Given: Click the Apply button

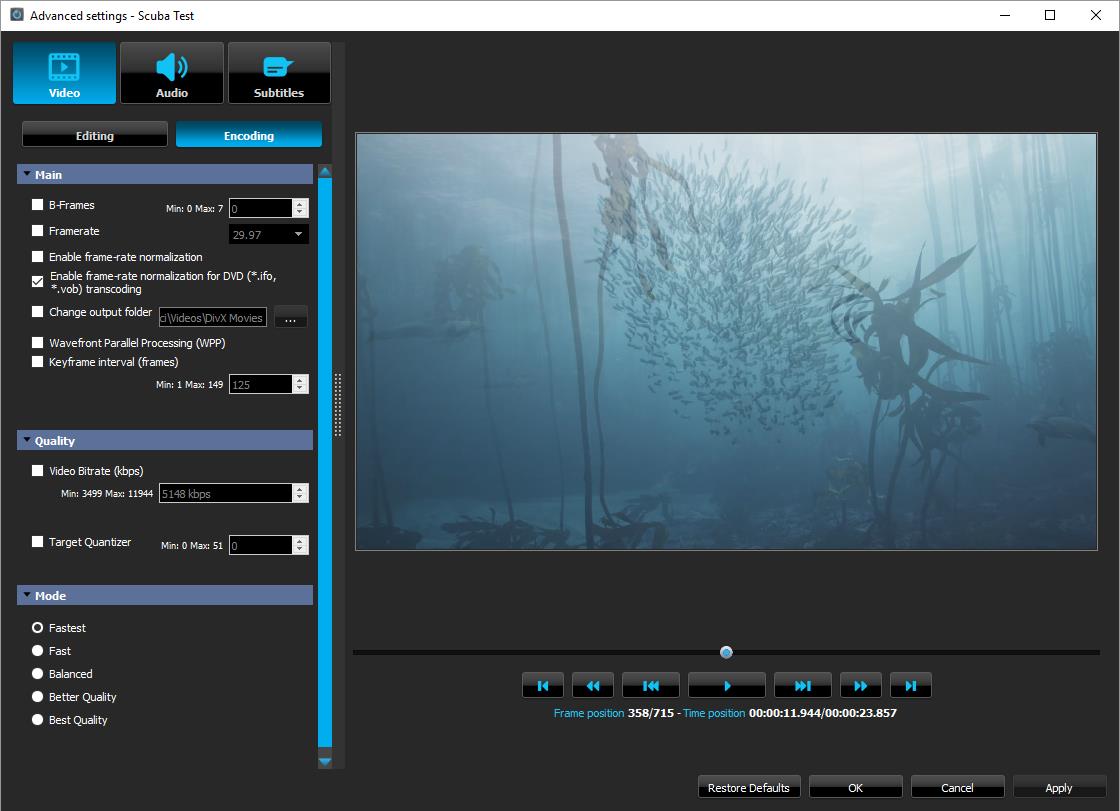Looking at the screenshot, I should click(1058, 788).
